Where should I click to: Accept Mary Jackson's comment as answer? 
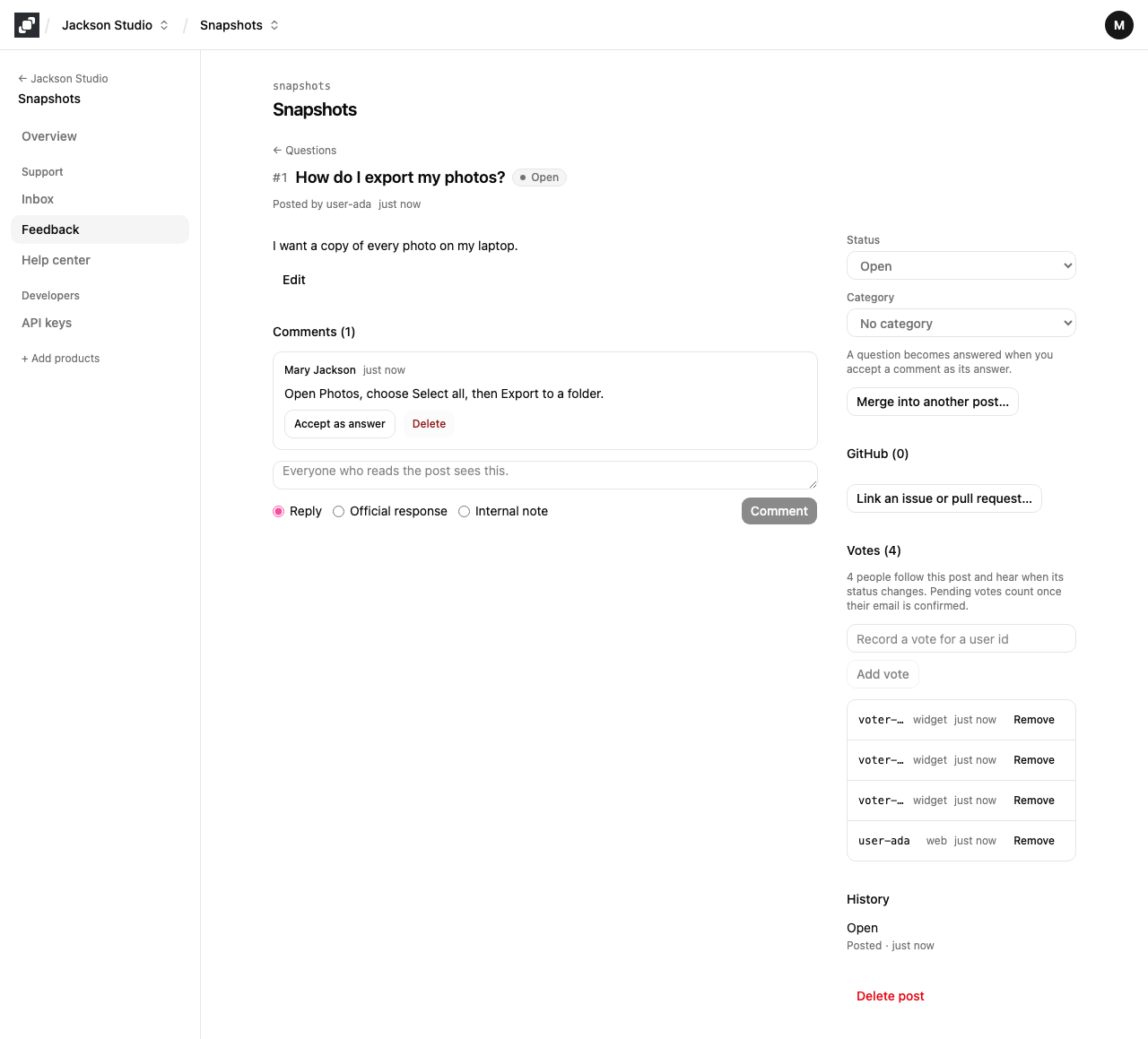pyautogui.click(x=340, y=424)
